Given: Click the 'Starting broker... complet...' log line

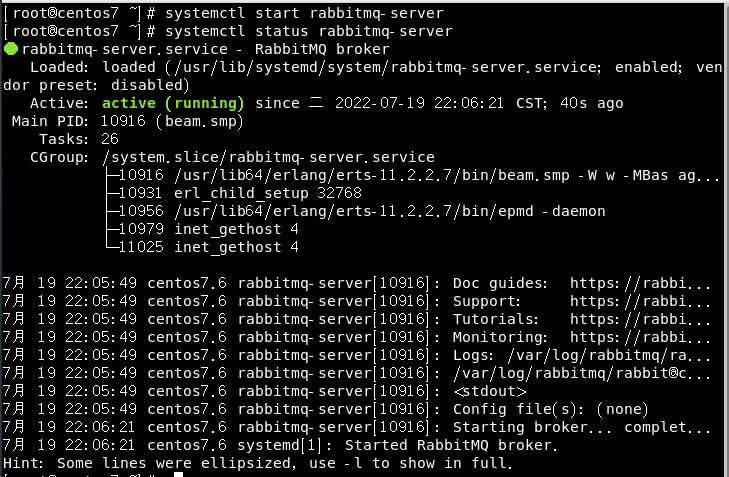Looking at the screenshot, I should [357, 427].
